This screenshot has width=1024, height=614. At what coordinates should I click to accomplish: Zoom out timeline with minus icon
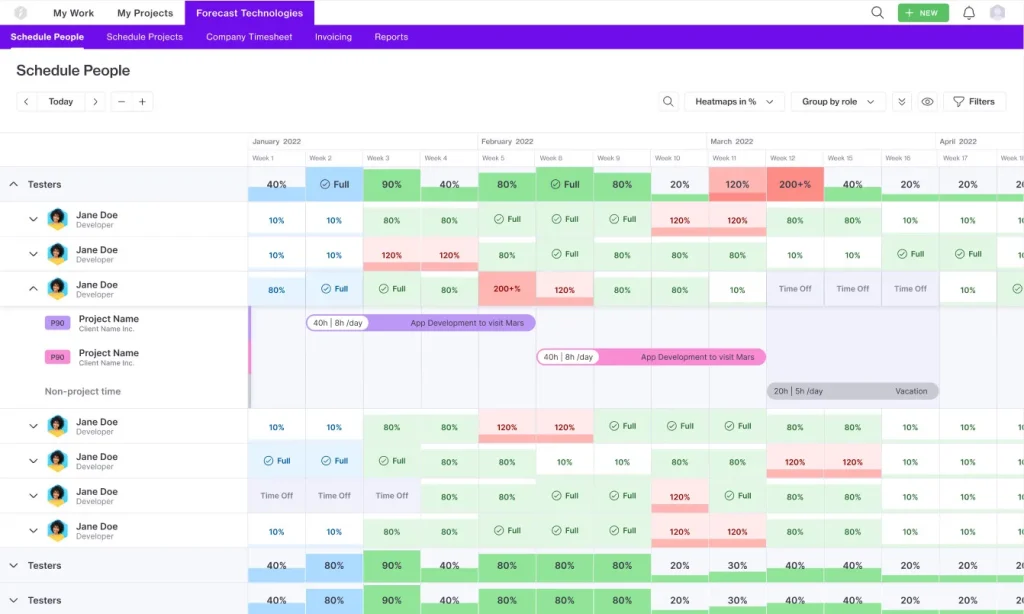121,102
